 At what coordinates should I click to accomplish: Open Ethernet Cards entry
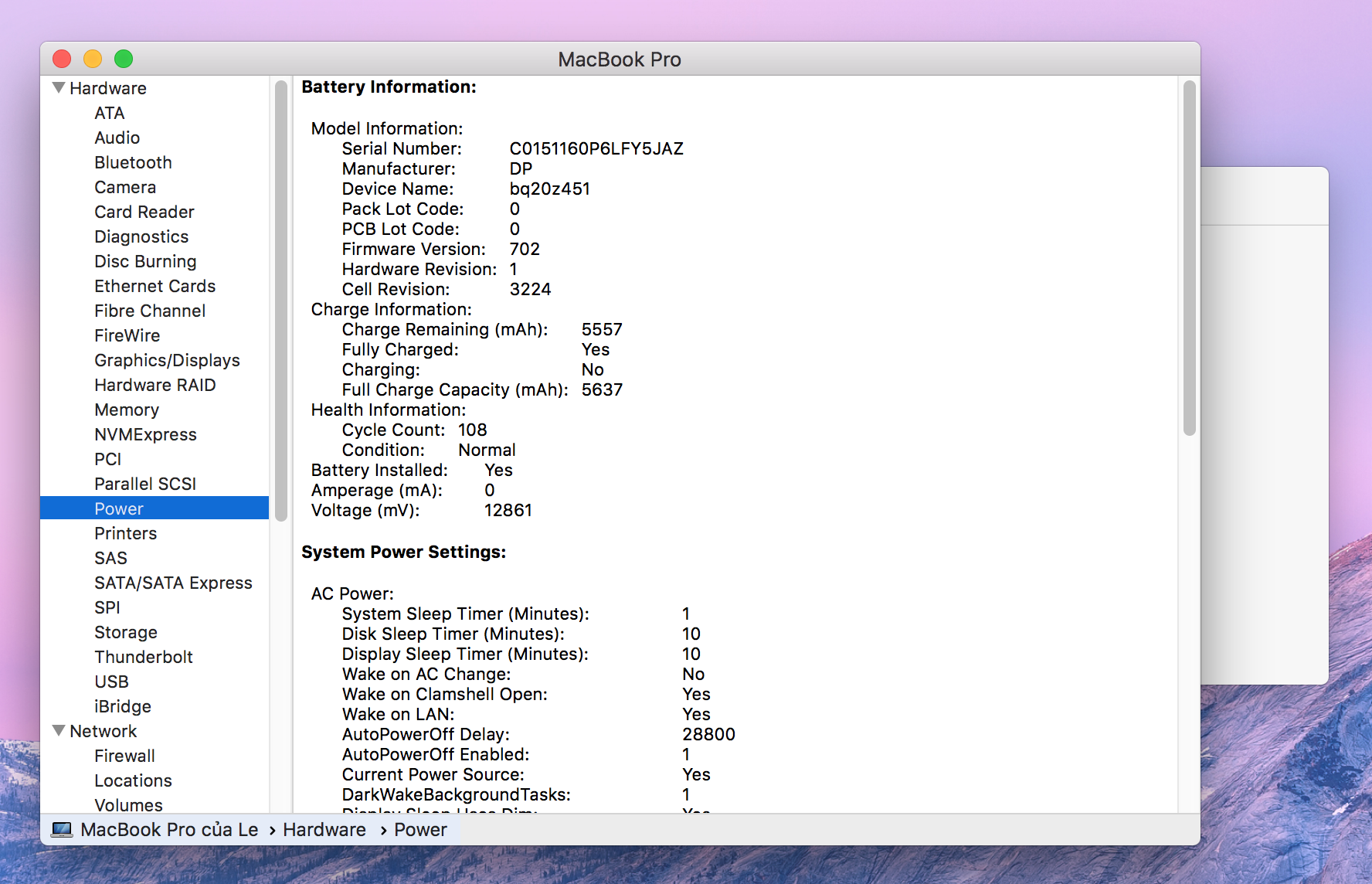155,286
